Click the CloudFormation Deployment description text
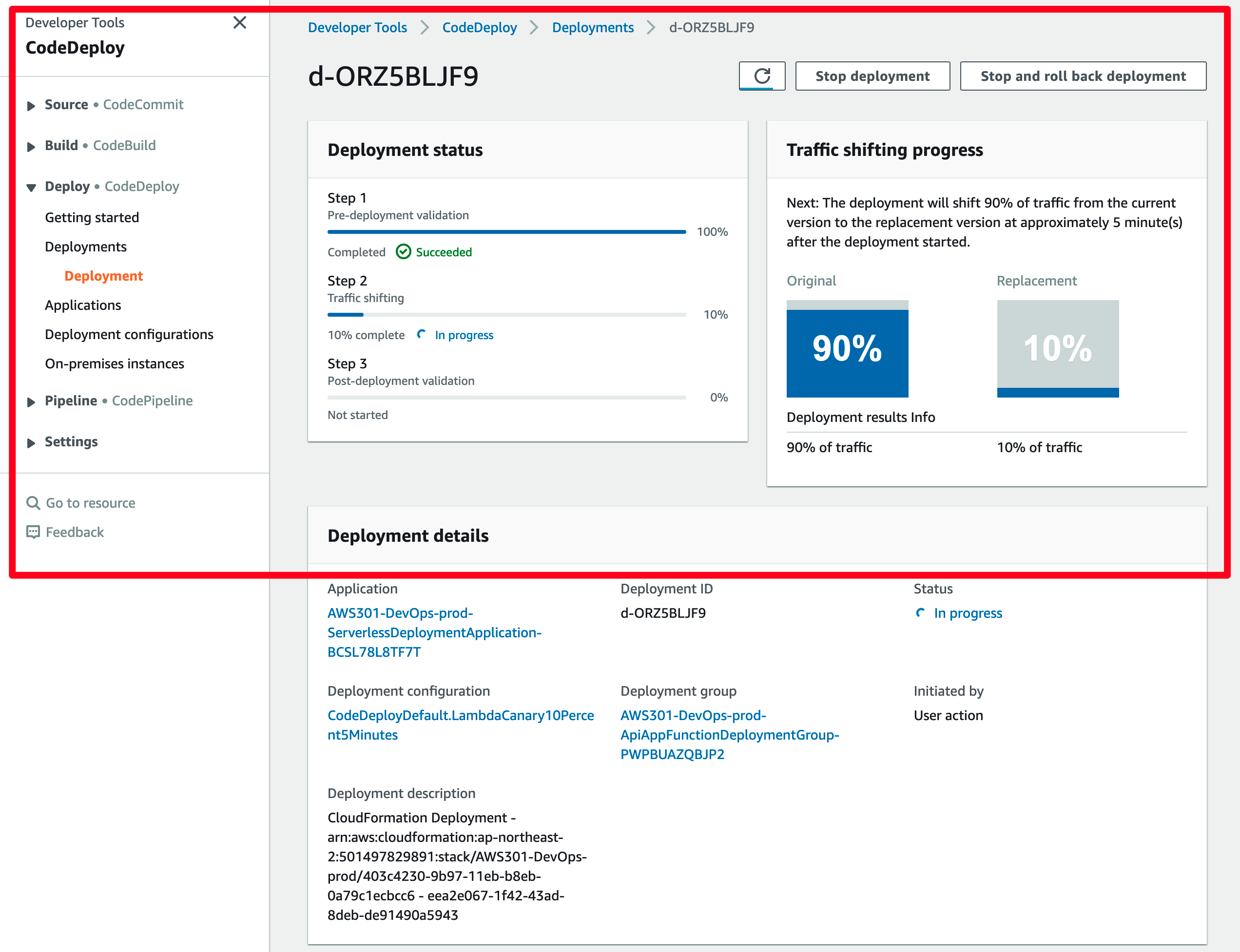1240x952 pixels. pos(457,866)
